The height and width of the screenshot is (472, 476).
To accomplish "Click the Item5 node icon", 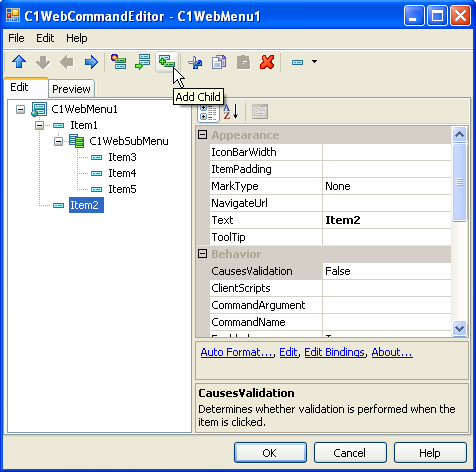I will [96, 189].
